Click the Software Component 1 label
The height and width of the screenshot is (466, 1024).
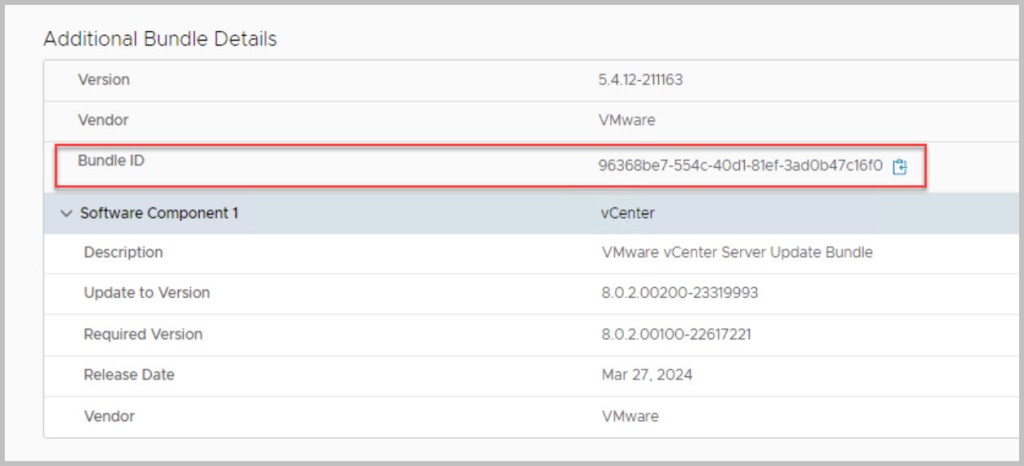[159, 213]
